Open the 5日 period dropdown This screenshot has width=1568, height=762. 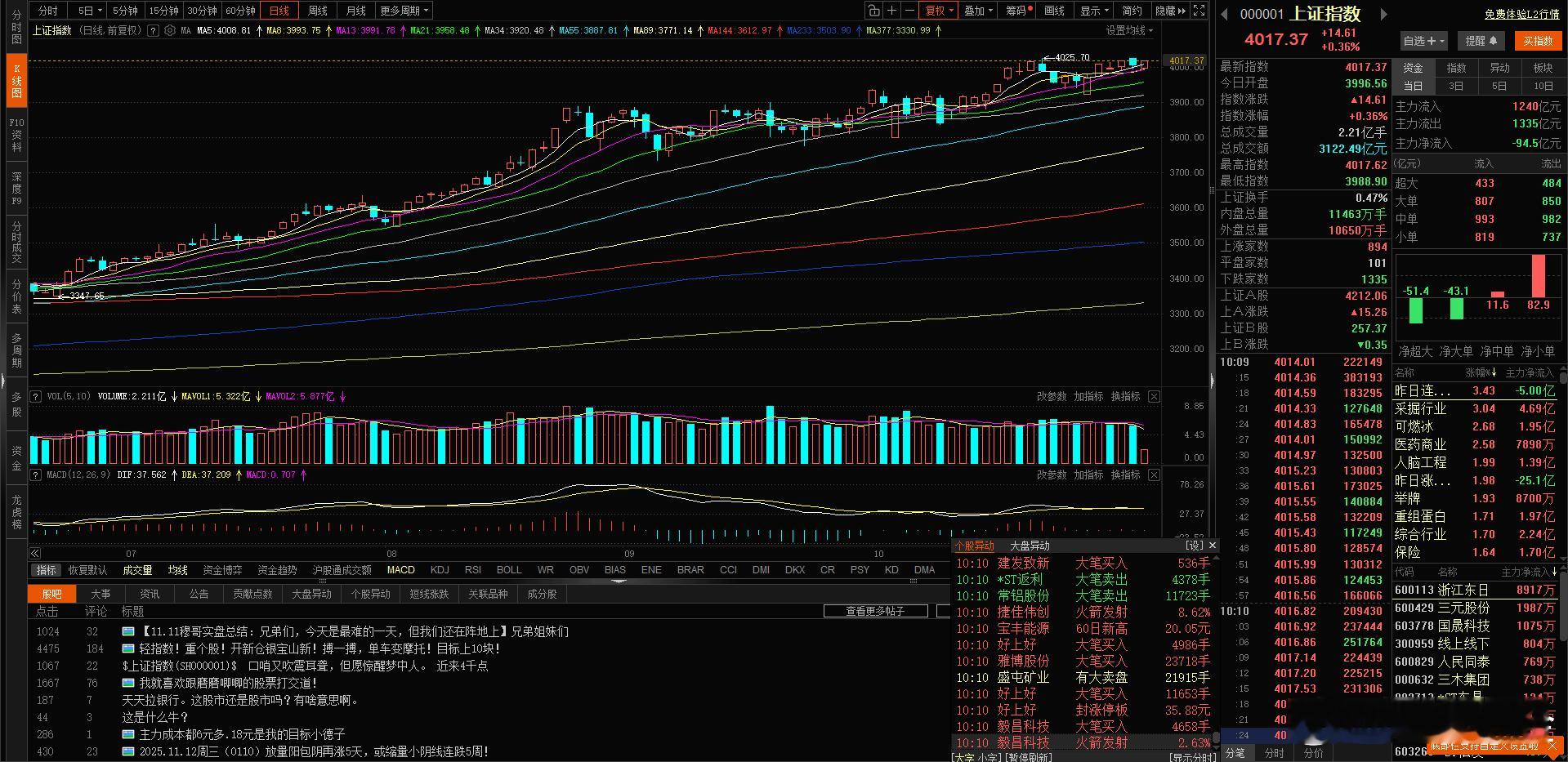click(x=89, y=11)
